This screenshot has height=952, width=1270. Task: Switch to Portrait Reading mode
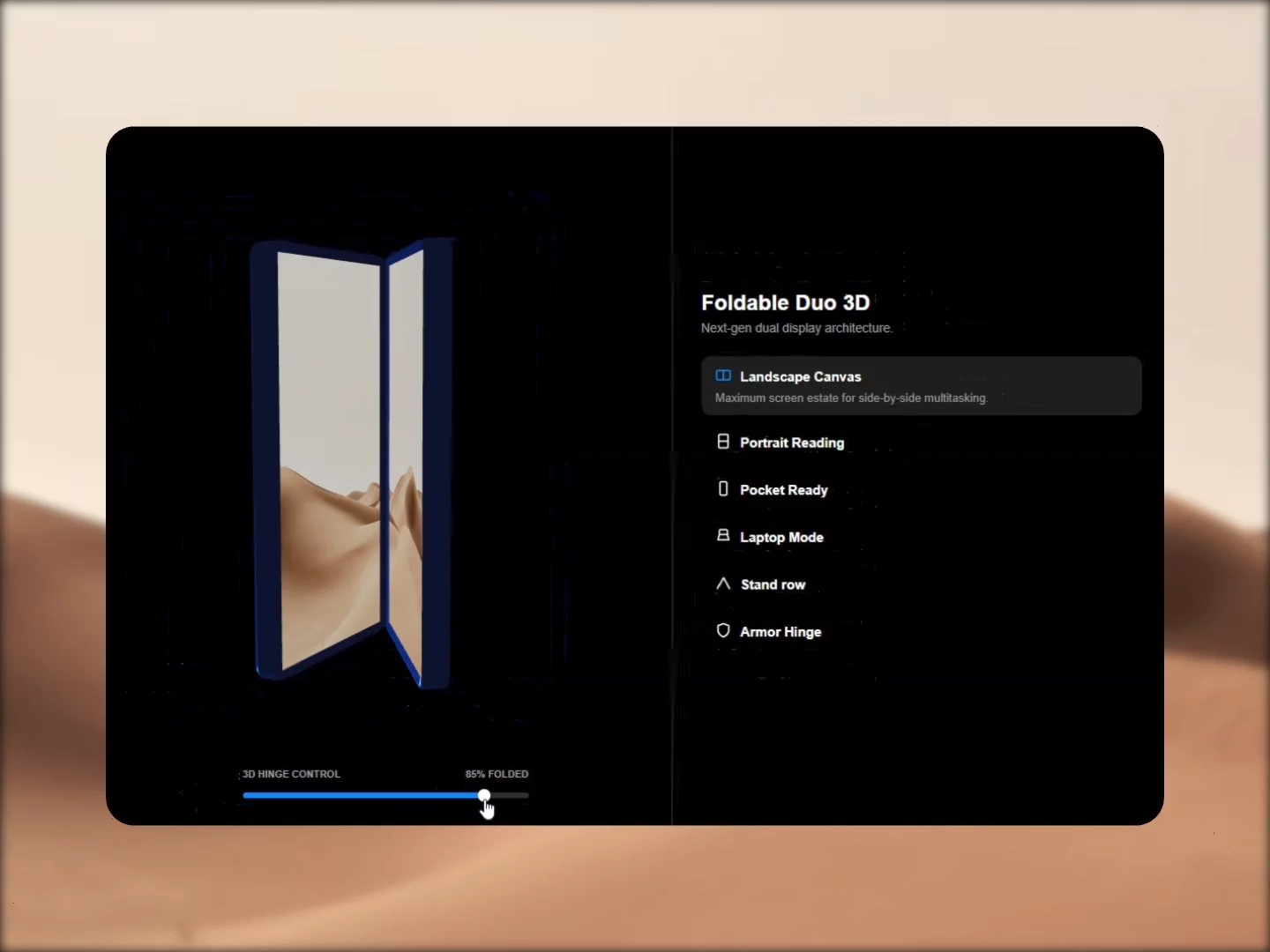coord(792,443)
